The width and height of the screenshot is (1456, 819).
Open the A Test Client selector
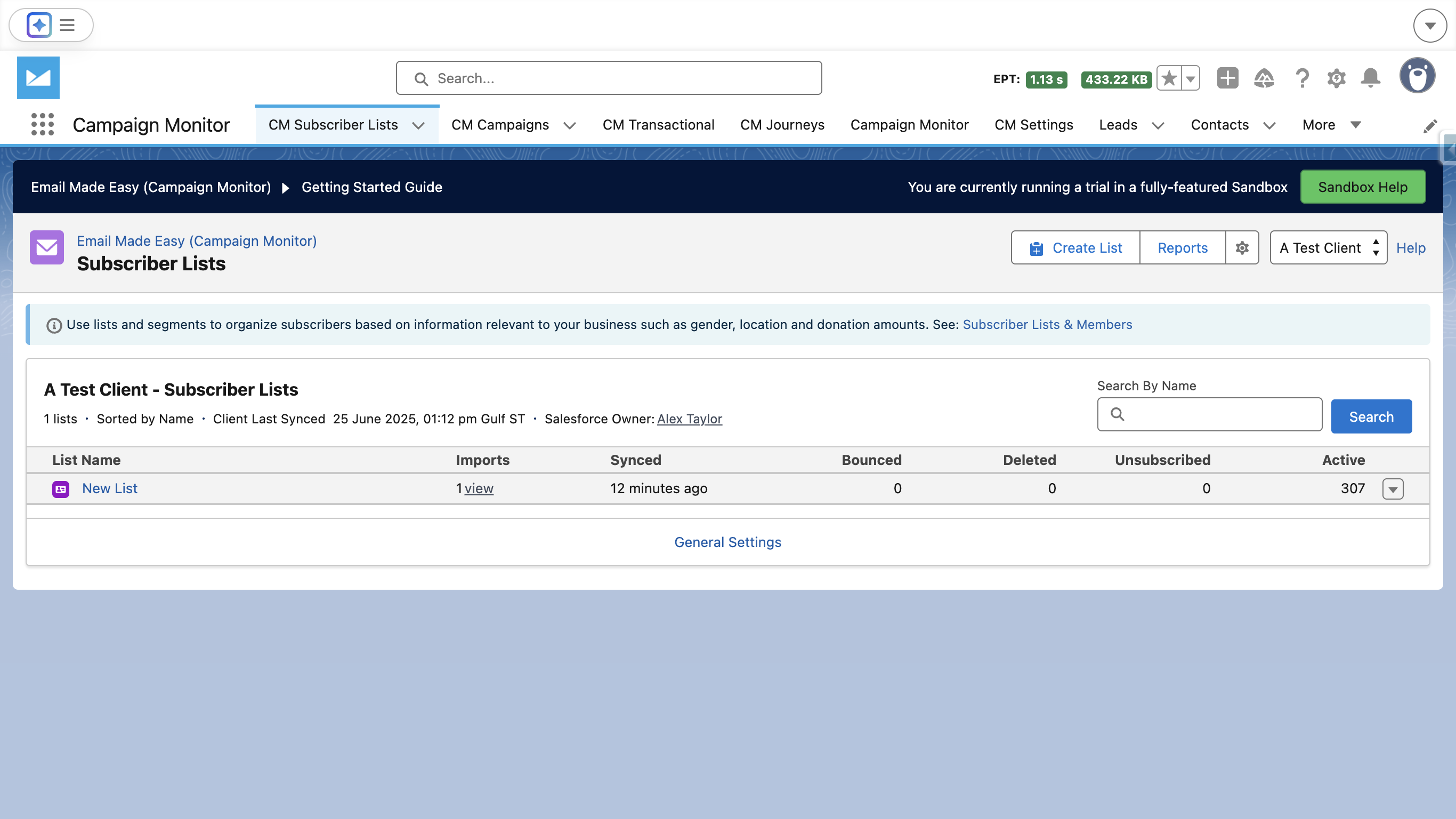(x=1328, y=248)
